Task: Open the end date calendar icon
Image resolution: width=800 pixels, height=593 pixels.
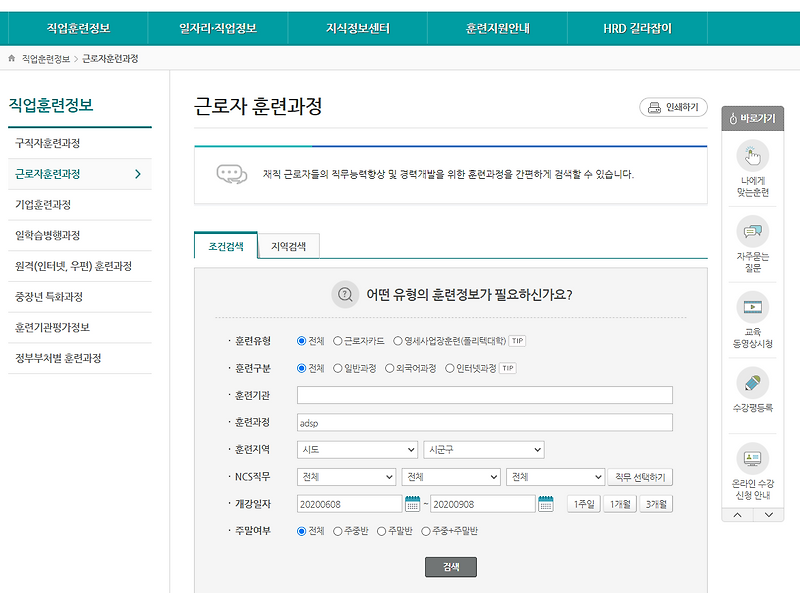Action: coord(545,504)
